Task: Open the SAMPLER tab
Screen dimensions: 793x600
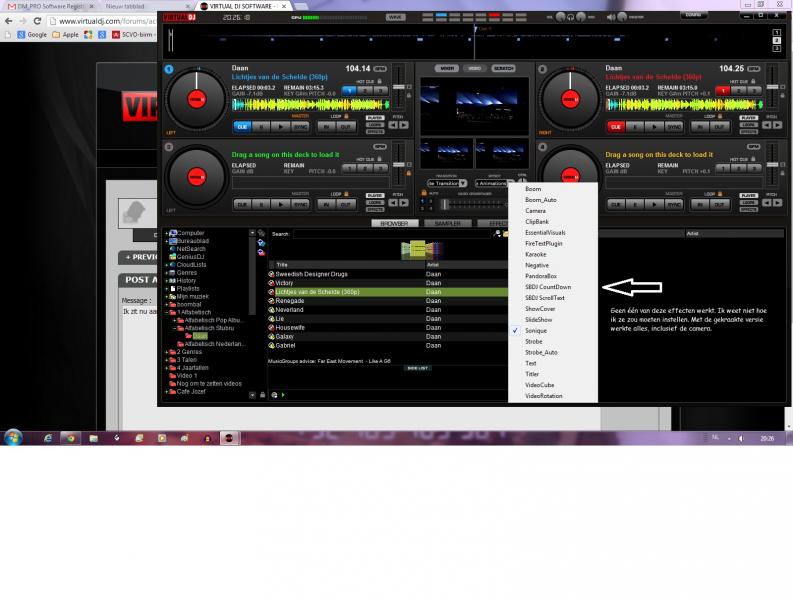Action: [447, 223]
